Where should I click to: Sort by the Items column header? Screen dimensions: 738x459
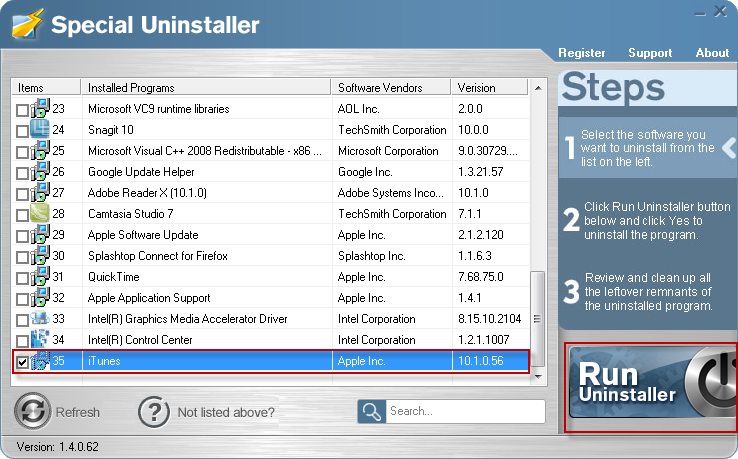pyautogui.click(x=46, y=88)
